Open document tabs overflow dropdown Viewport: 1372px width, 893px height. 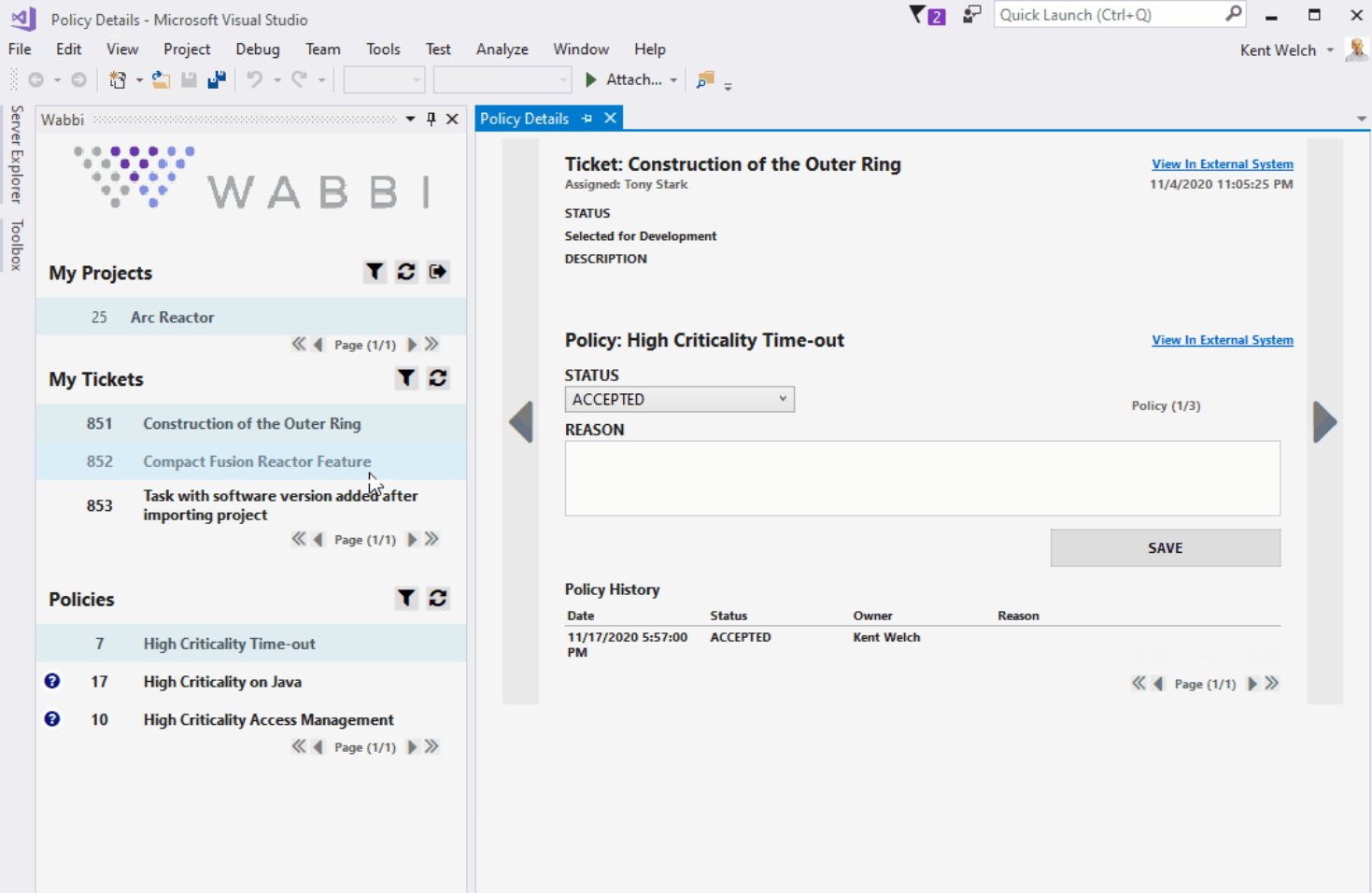coord(1362,120)
